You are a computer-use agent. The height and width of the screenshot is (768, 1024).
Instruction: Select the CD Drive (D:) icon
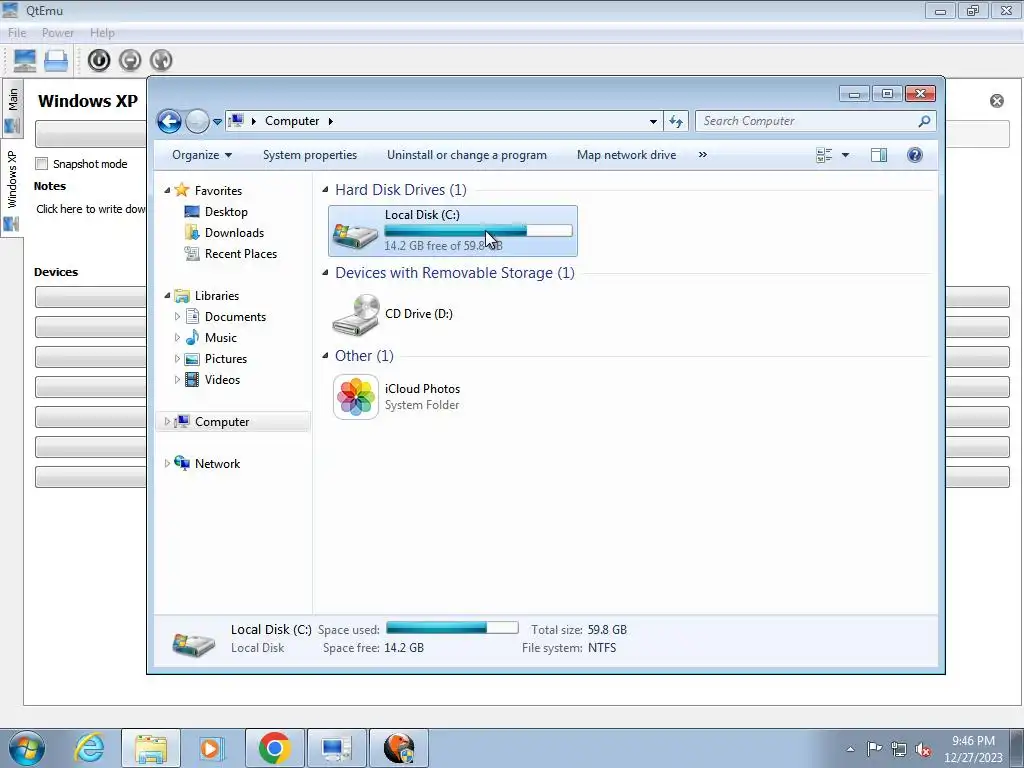tap(356, 314)
